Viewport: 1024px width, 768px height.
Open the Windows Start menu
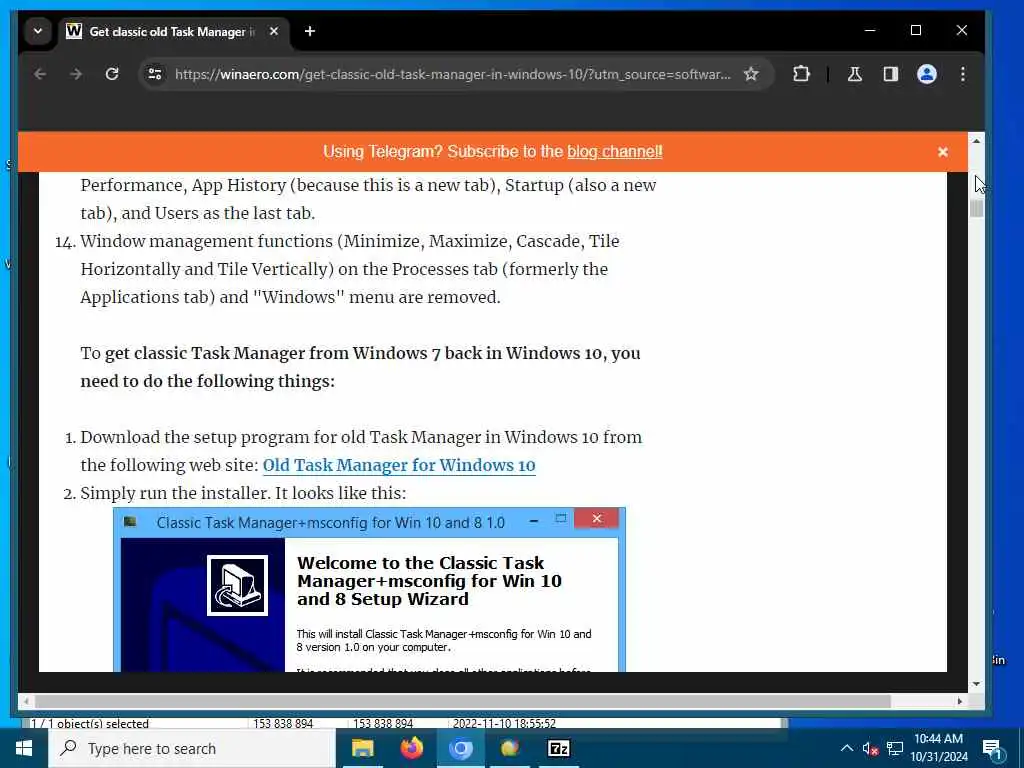(x=24, y=748)
